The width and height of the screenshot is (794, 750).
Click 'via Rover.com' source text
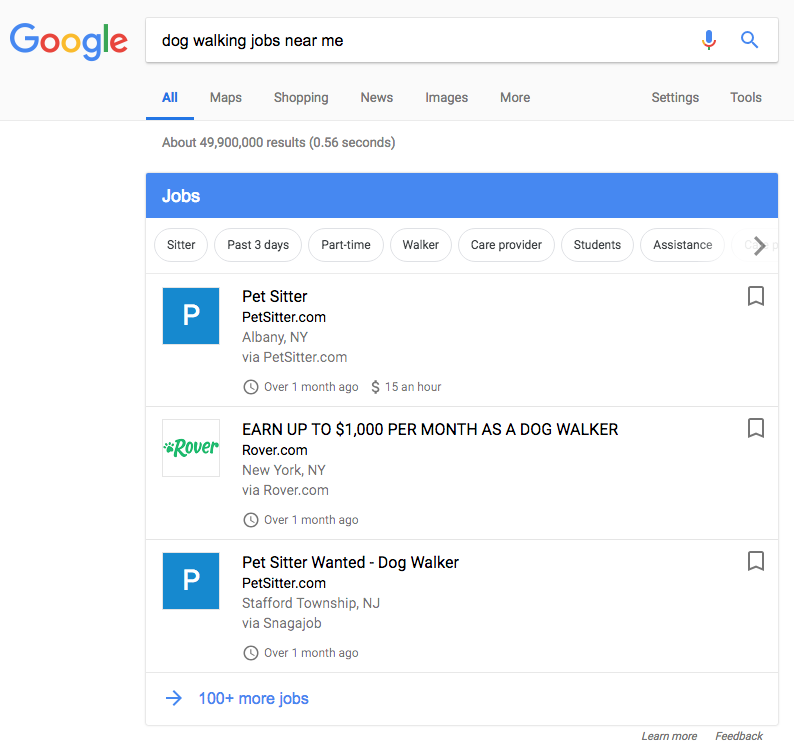(285, 490)
